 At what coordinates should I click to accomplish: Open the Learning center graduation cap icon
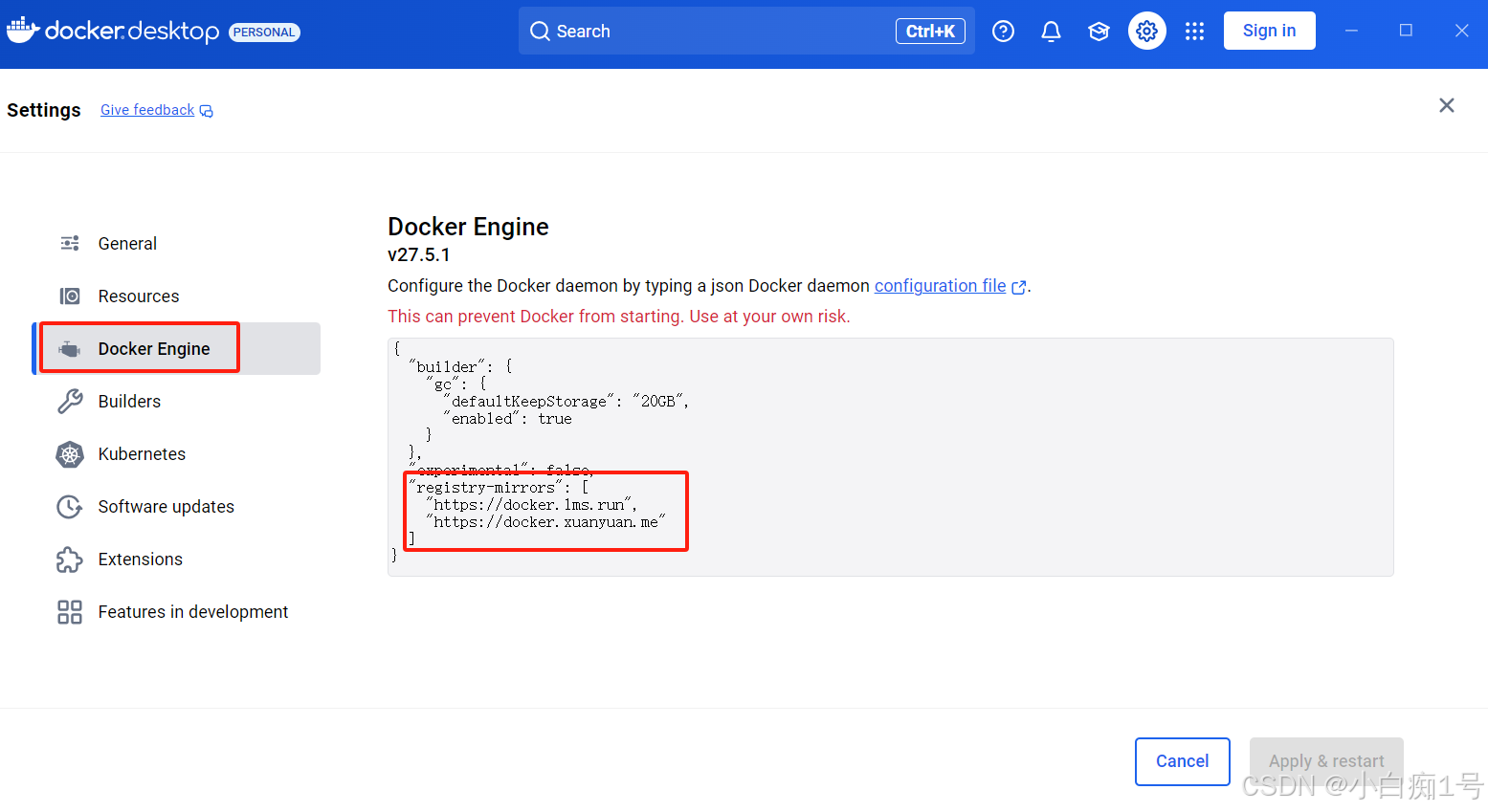point(1099,32)
